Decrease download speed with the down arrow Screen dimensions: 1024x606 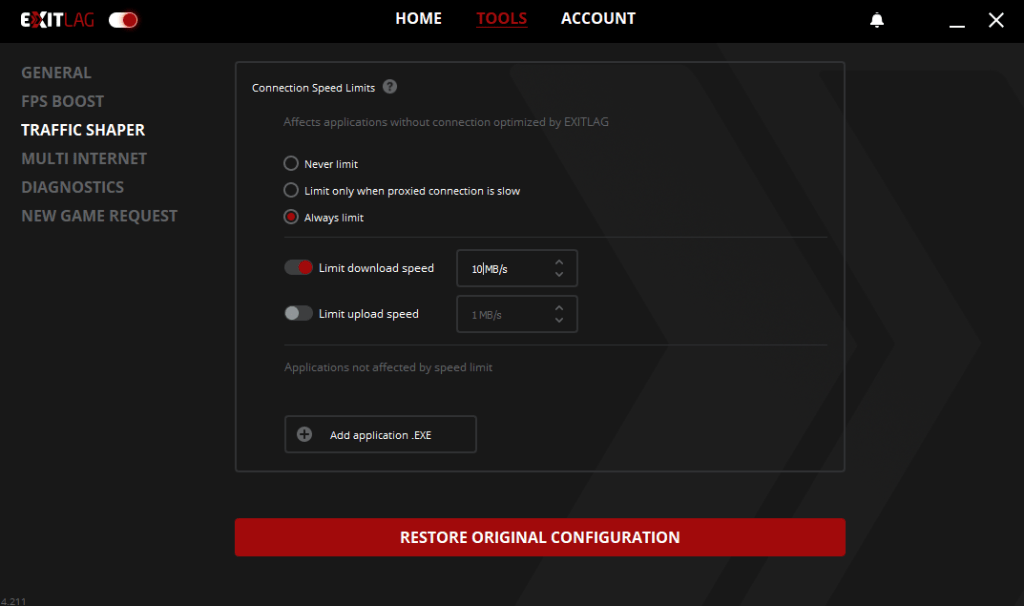pyautogui.click(x=559, y=275)
